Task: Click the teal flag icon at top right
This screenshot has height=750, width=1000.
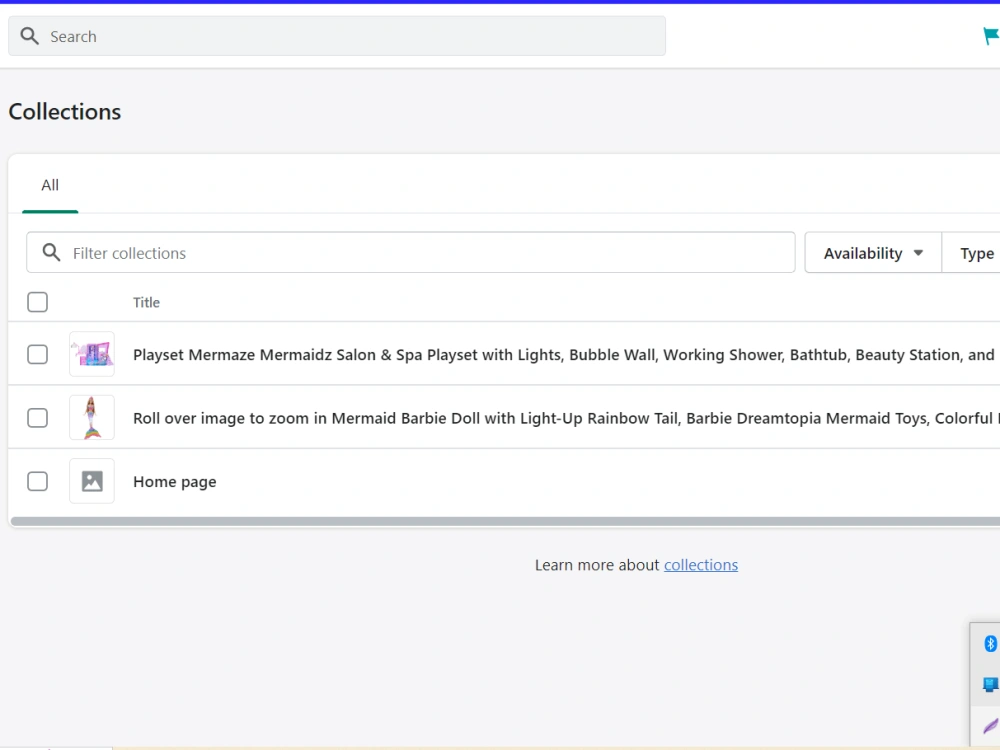Action: pyautogui.click(x=991, y=36)
